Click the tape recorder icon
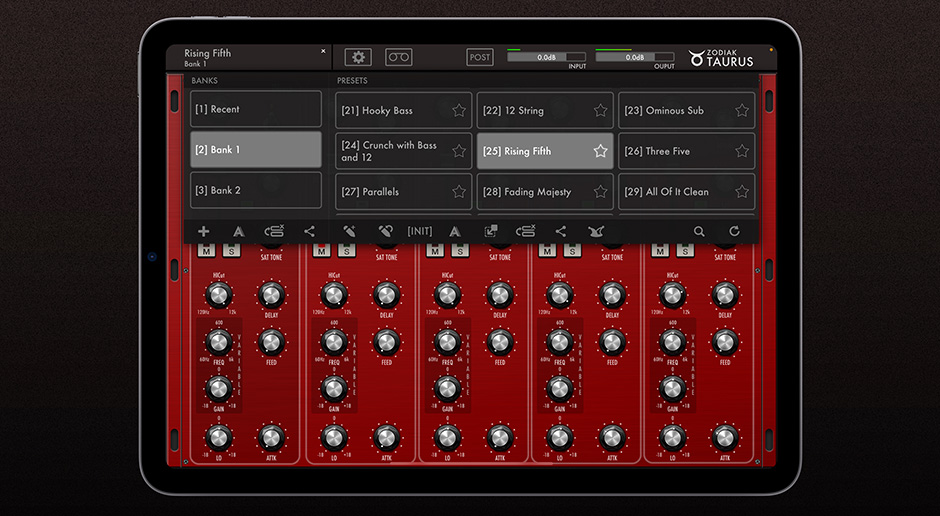The height and width of the screenshot is (516, 940). (x=398, y=58)
